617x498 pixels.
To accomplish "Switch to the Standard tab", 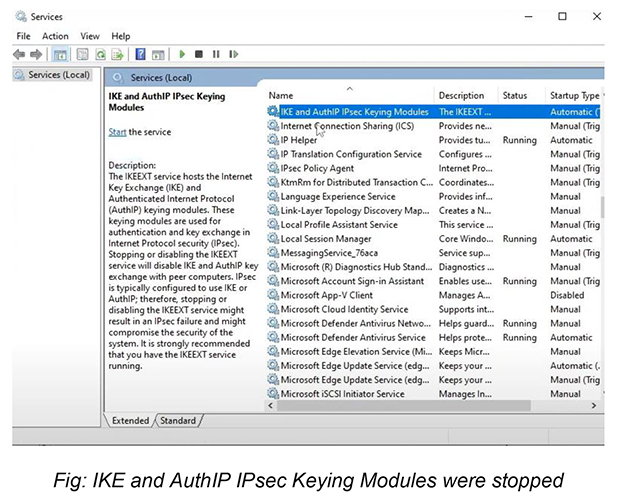I will click(x=178, y=421).
